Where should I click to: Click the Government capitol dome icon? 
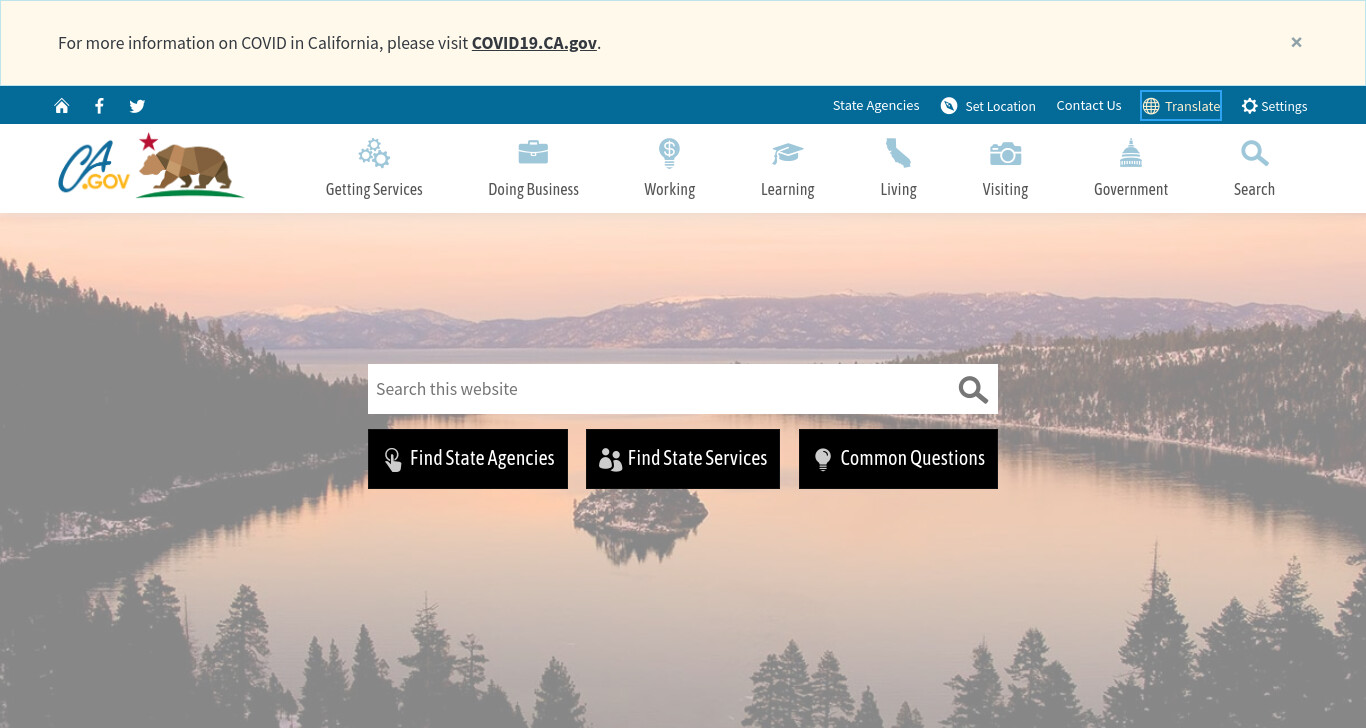click(1131, 153)
